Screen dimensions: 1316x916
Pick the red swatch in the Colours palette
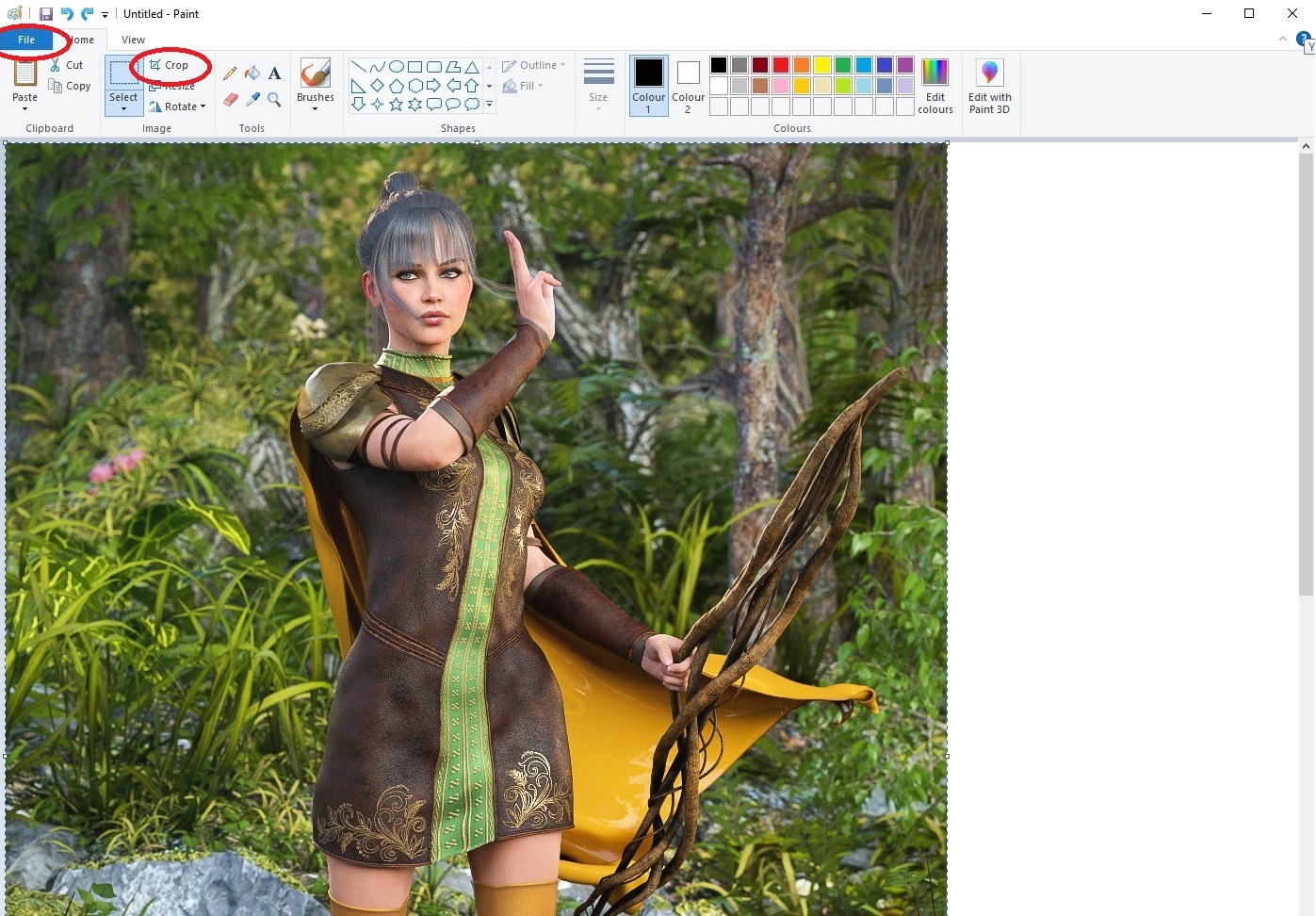point(781,64)
